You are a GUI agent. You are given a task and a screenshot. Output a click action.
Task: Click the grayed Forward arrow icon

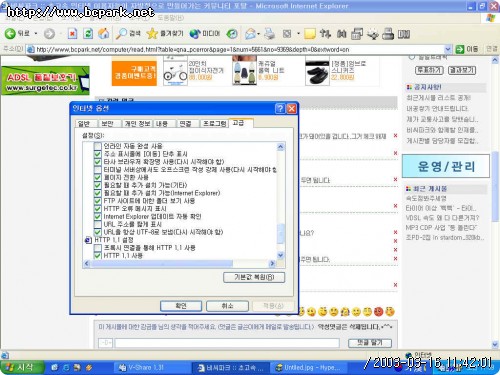click(x=49, y=34)
